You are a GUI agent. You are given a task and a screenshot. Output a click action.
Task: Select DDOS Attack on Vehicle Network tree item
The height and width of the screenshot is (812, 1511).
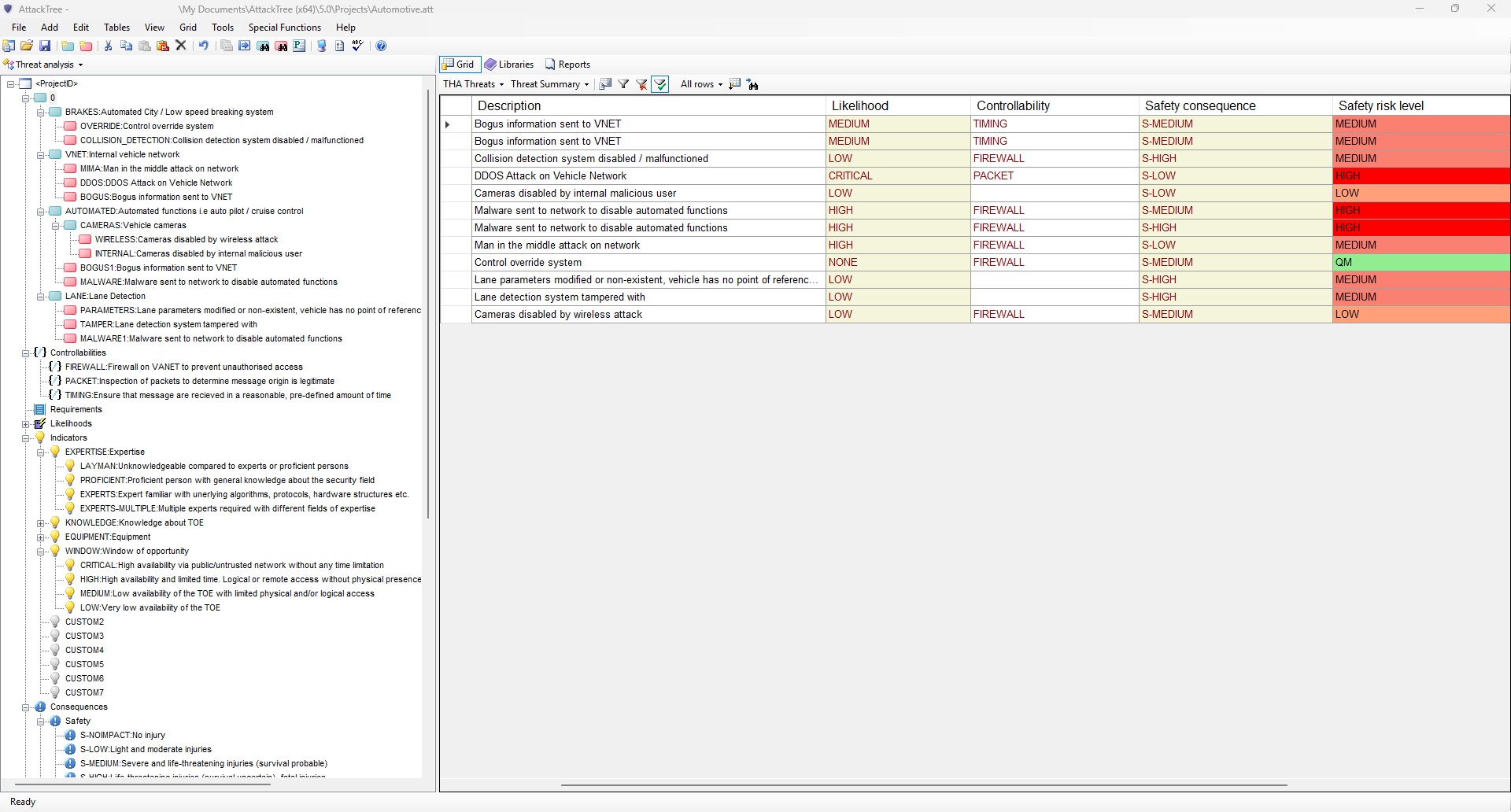point(156,183)
